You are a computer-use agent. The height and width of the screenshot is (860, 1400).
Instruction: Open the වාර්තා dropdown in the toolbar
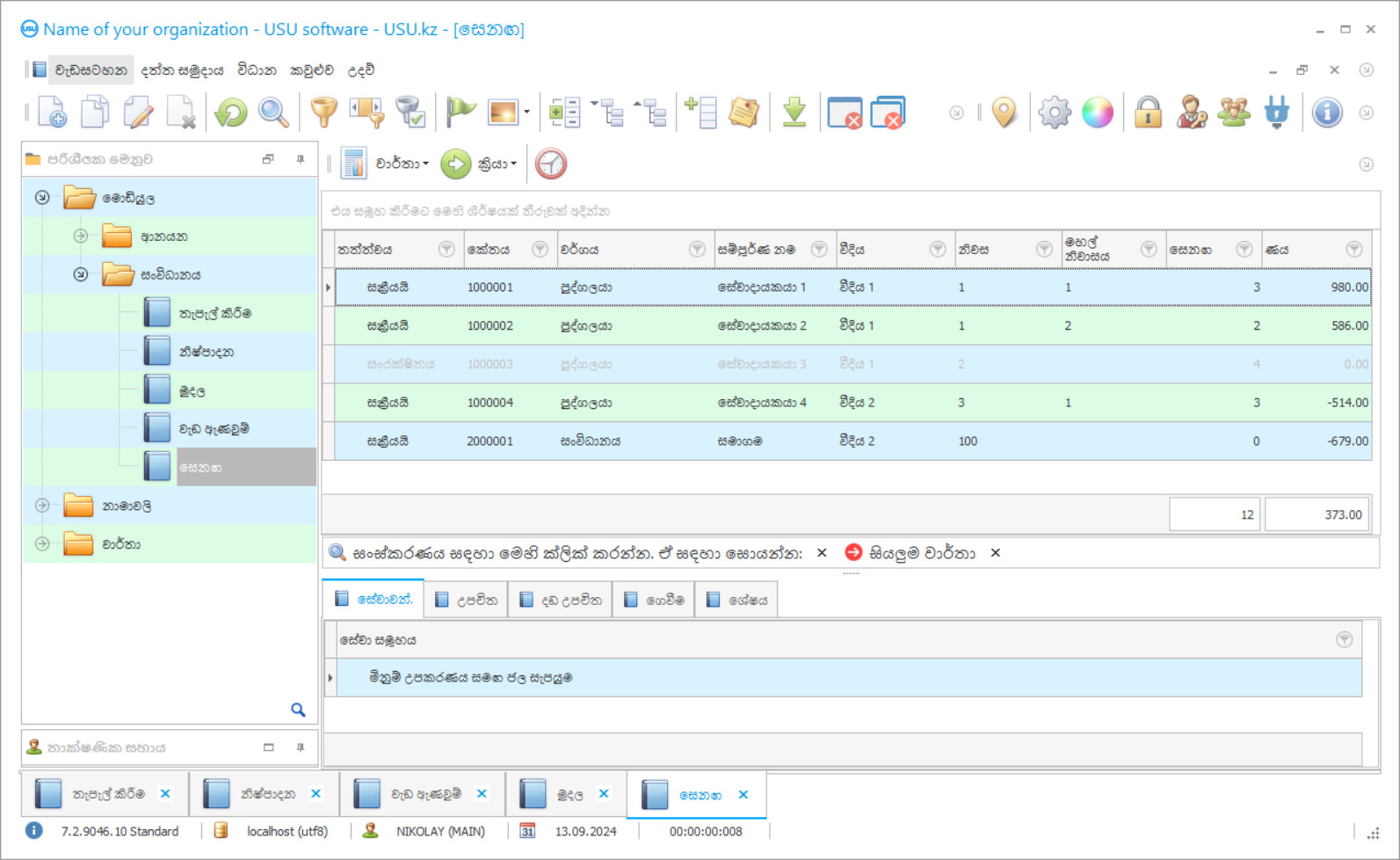click(x=402, y=164)
